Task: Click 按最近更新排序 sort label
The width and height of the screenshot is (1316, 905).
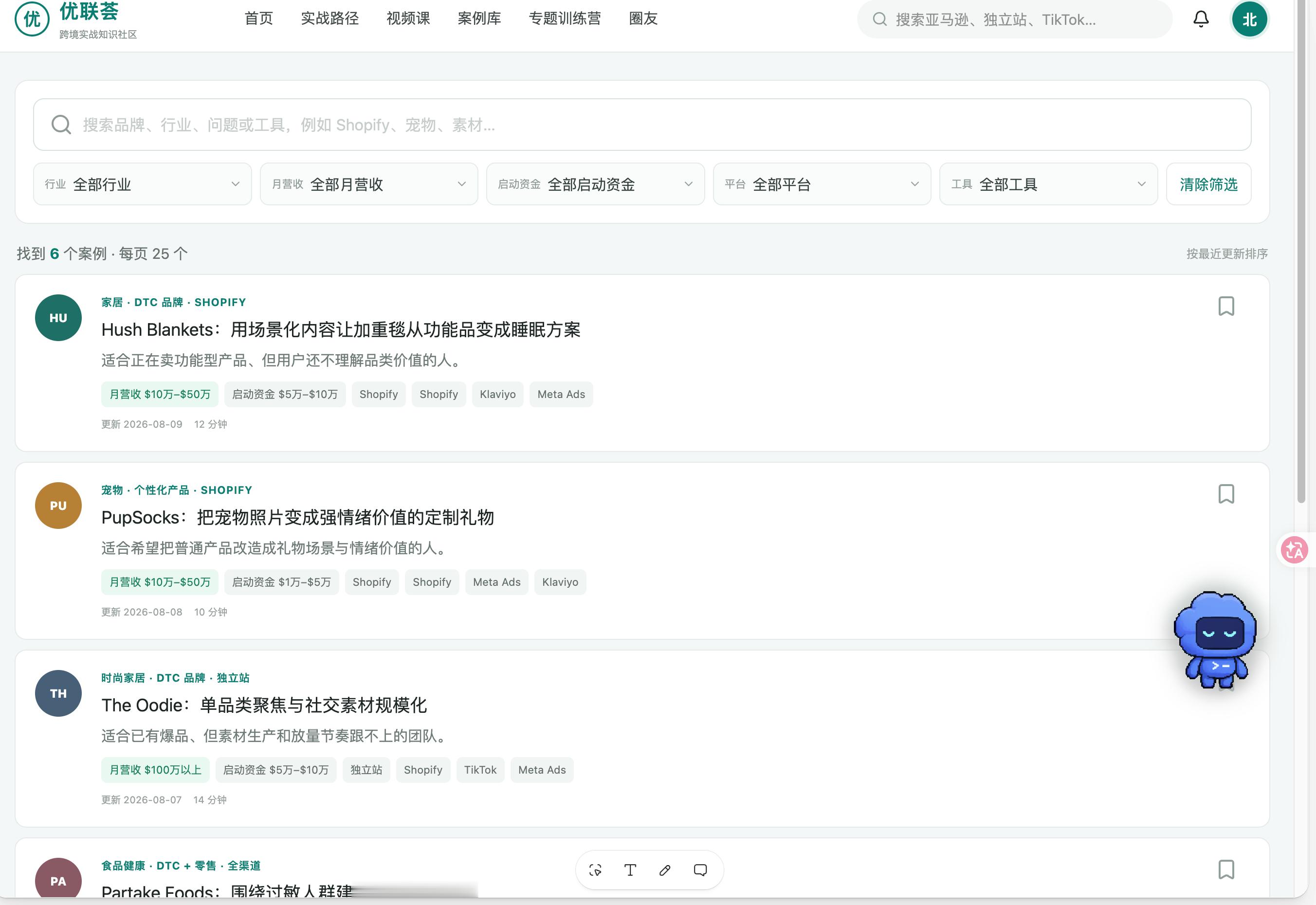Action: (x=1227, y=253)
